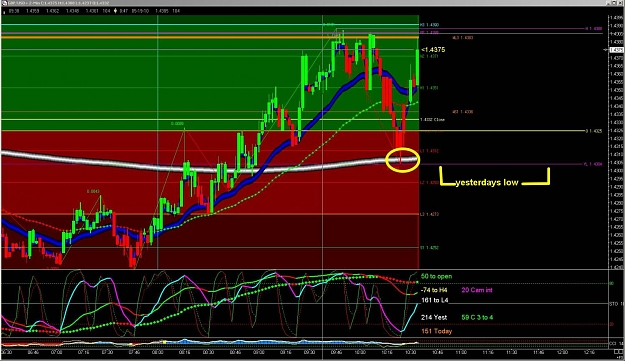The height and width of the screenshot is (361, 625).
Task: Click the 08:00 time axis label
Action: [x=158, y=353]
